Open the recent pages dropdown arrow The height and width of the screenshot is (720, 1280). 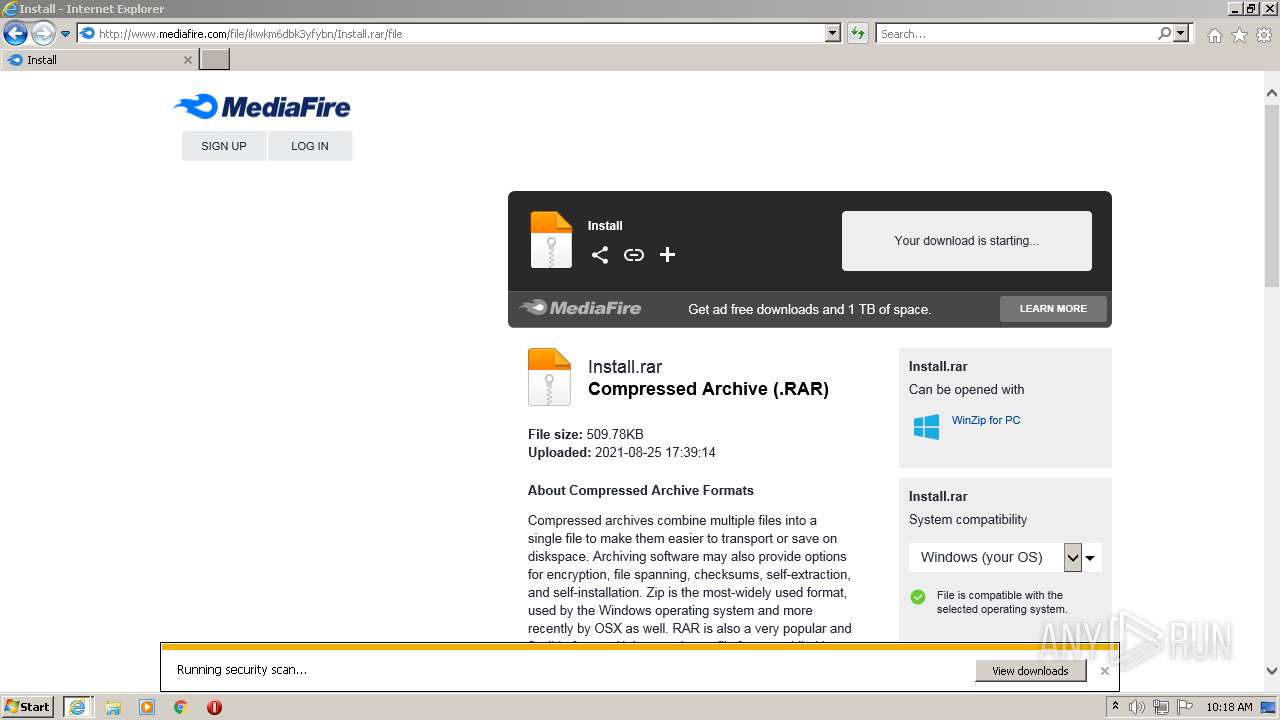coord(66,33)
